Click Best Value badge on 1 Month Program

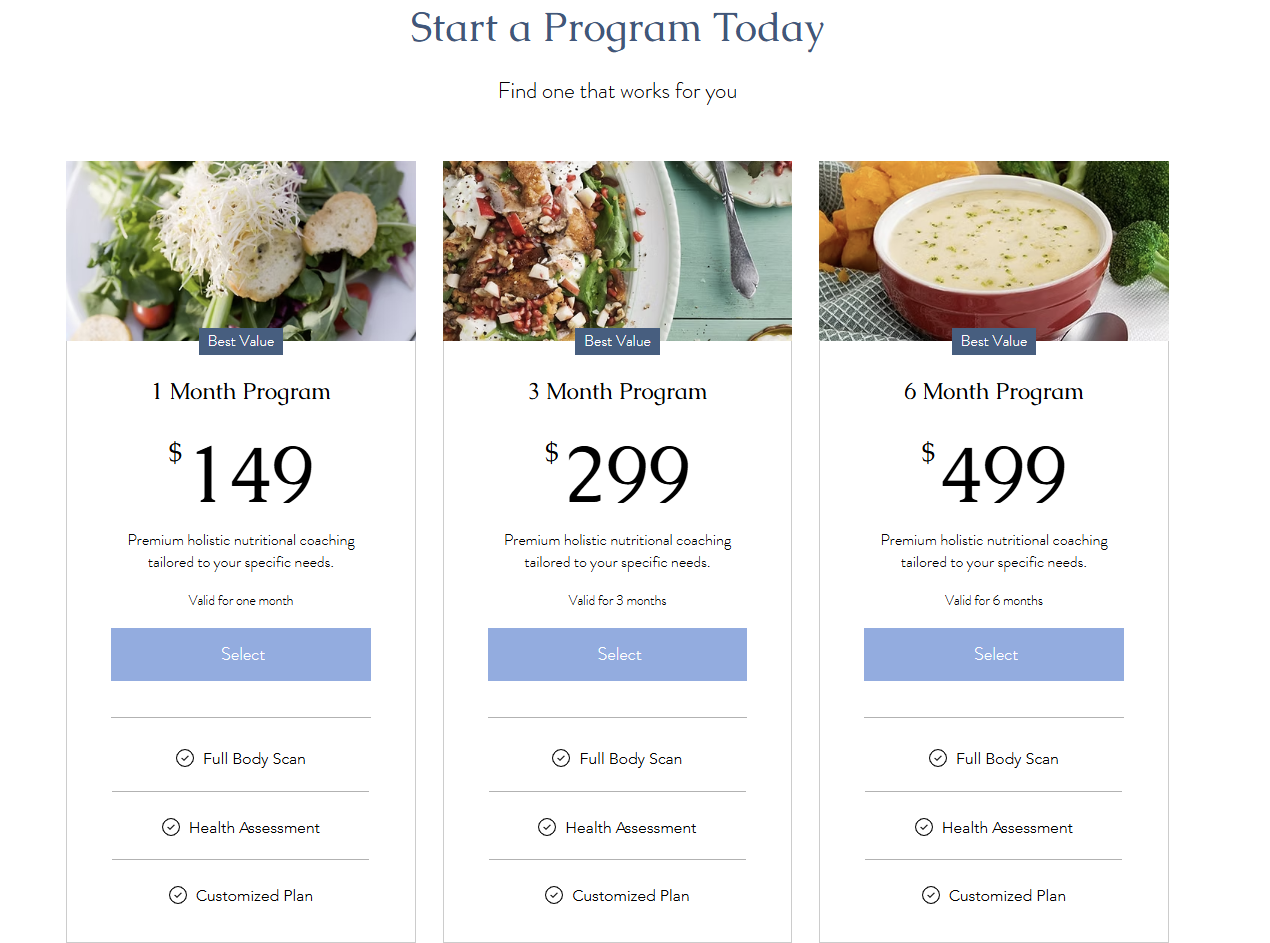pyautogui.click(x=241, y=341)
